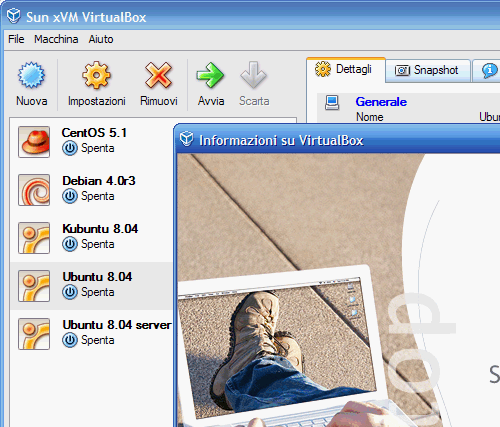
Task: Open the Aiuto menu
Action: (101, 39)
